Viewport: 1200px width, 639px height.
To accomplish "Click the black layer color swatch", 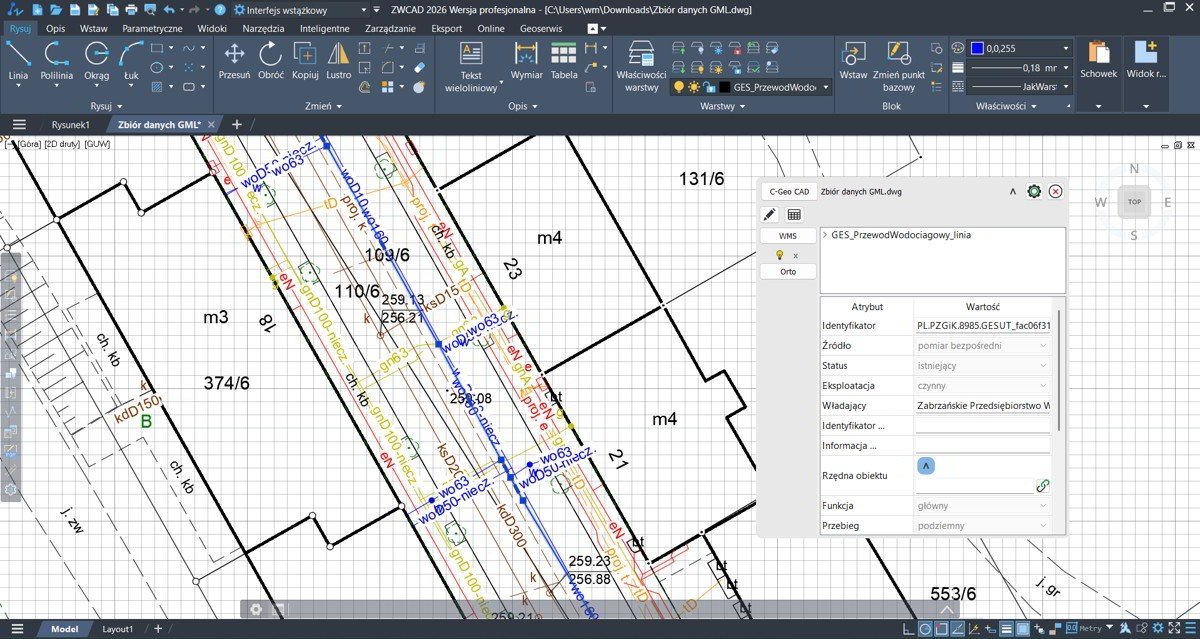I will point(724,87).
